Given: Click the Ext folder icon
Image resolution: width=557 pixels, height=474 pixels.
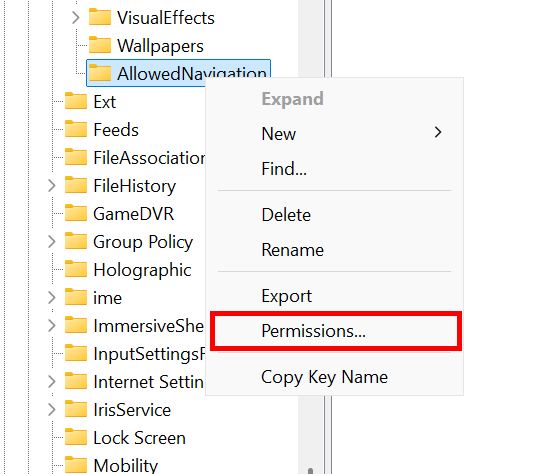Looking at the screenshot, I should pos(76,101).
